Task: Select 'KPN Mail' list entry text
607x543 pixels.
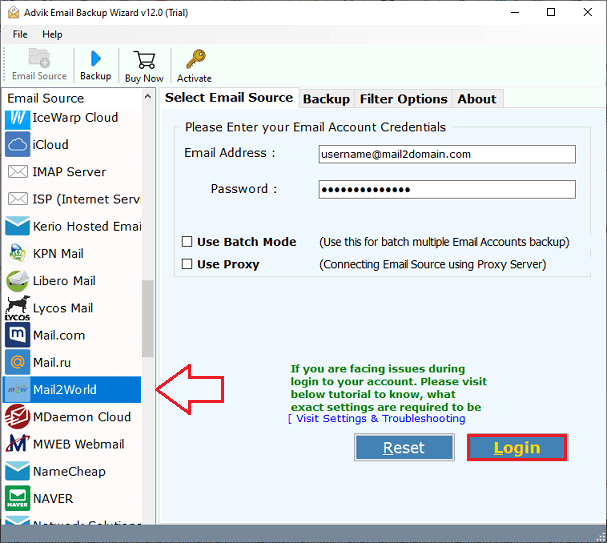Action: pos(58,254)
